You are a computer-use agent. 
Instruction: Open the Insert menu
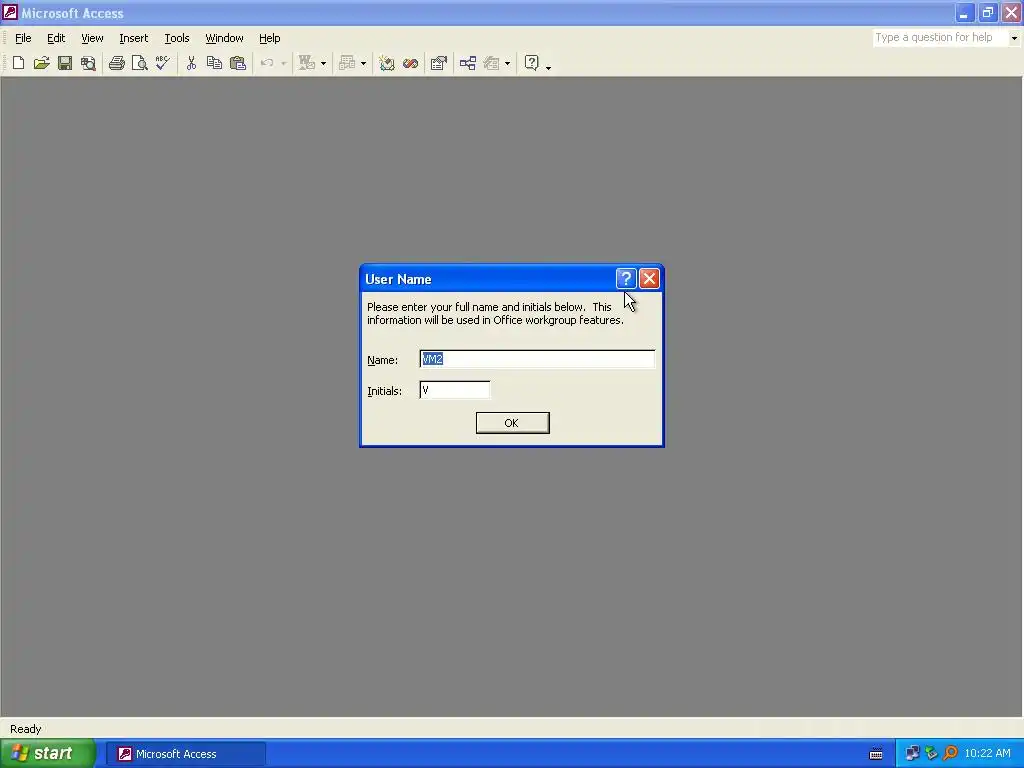pyautogui.click(x=133, y=38)
